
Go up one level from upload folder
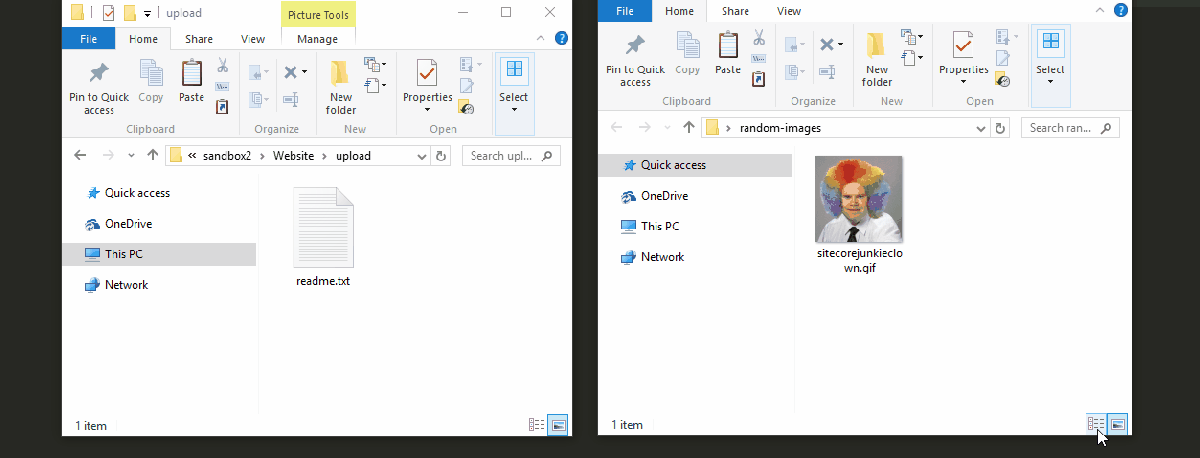pyautogui.click(x=152, y=156)
